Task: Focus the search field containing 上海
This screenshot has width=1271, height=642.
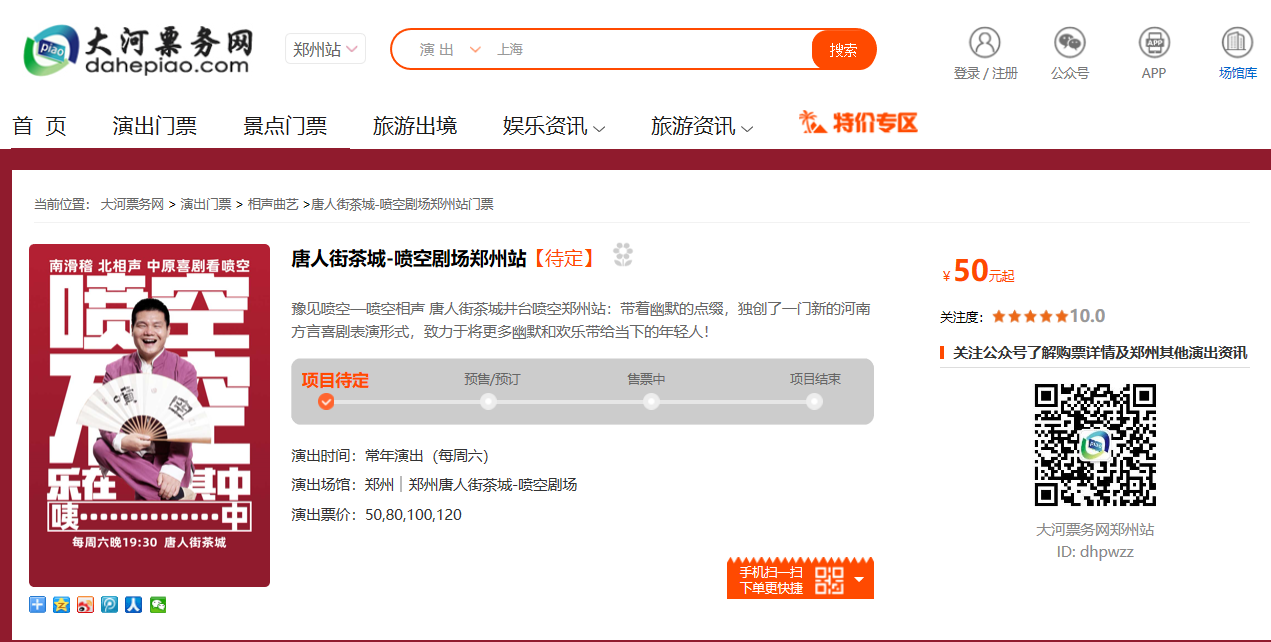Action: (x=650, y=49)
